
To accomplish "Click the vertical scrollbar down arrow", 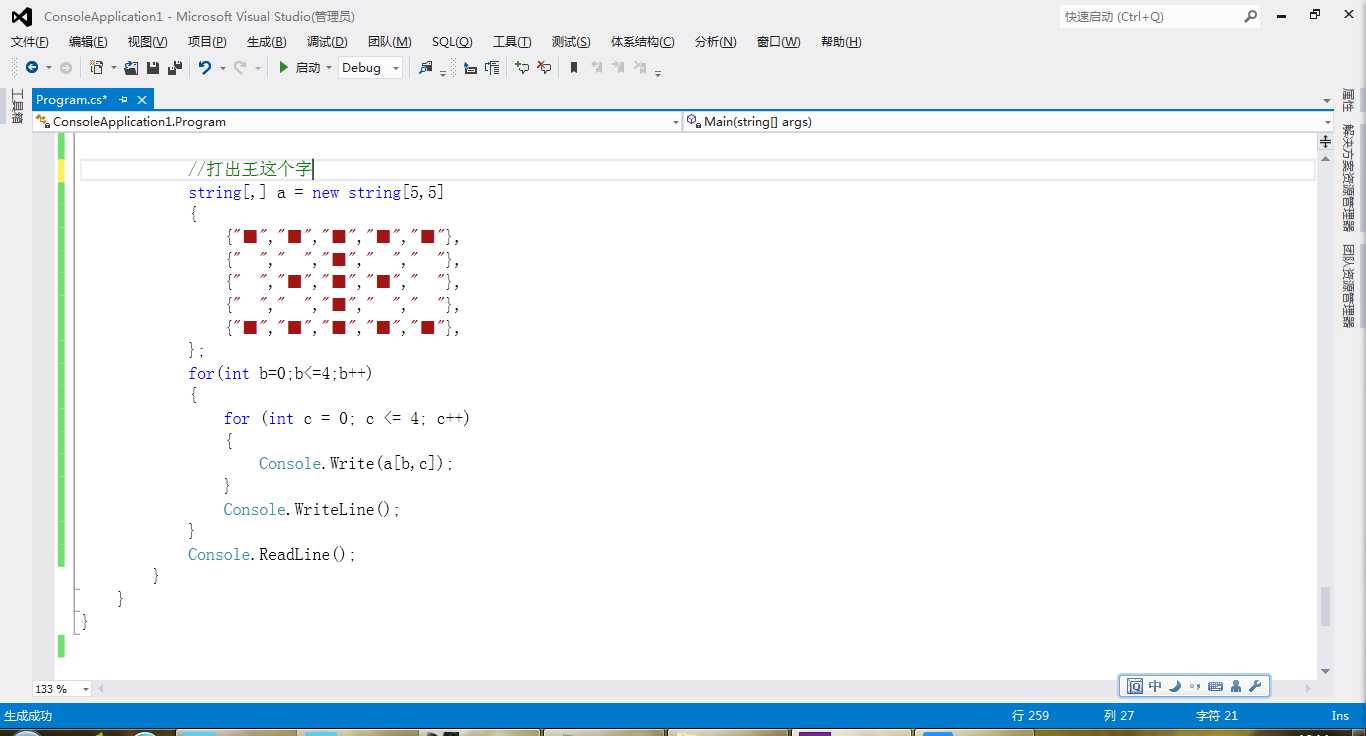I will tap(1326, 671).
